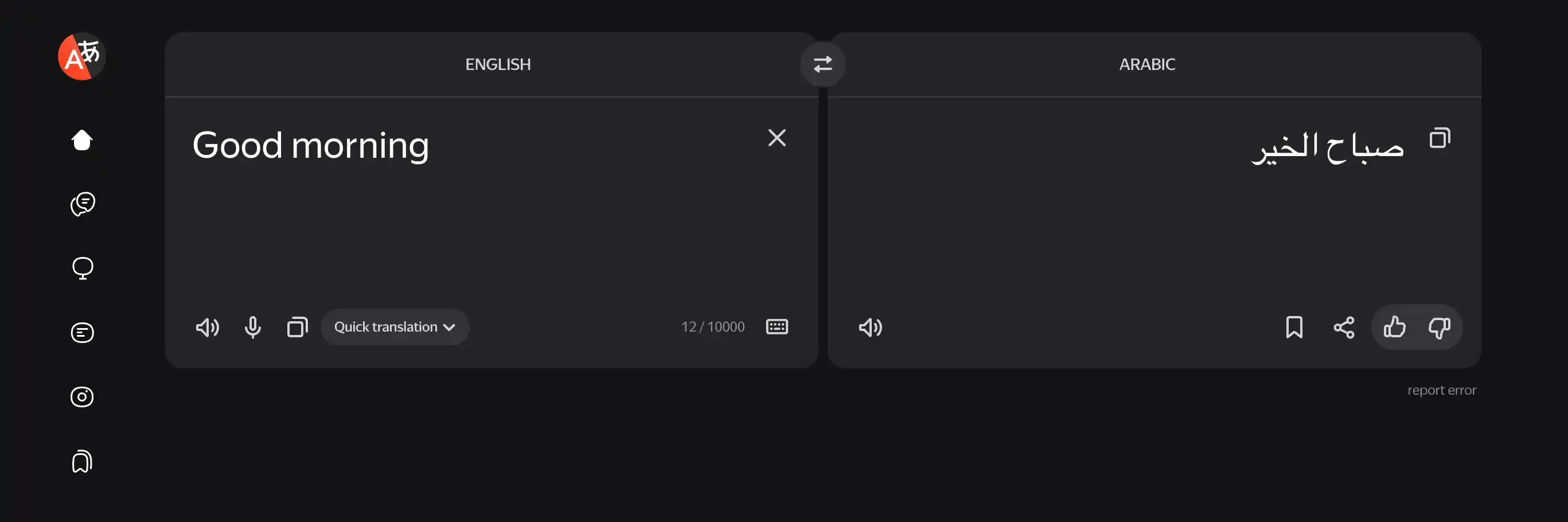The image size is (1568, 522).
Task: Open the image translation camera icon
Action: 81,396
